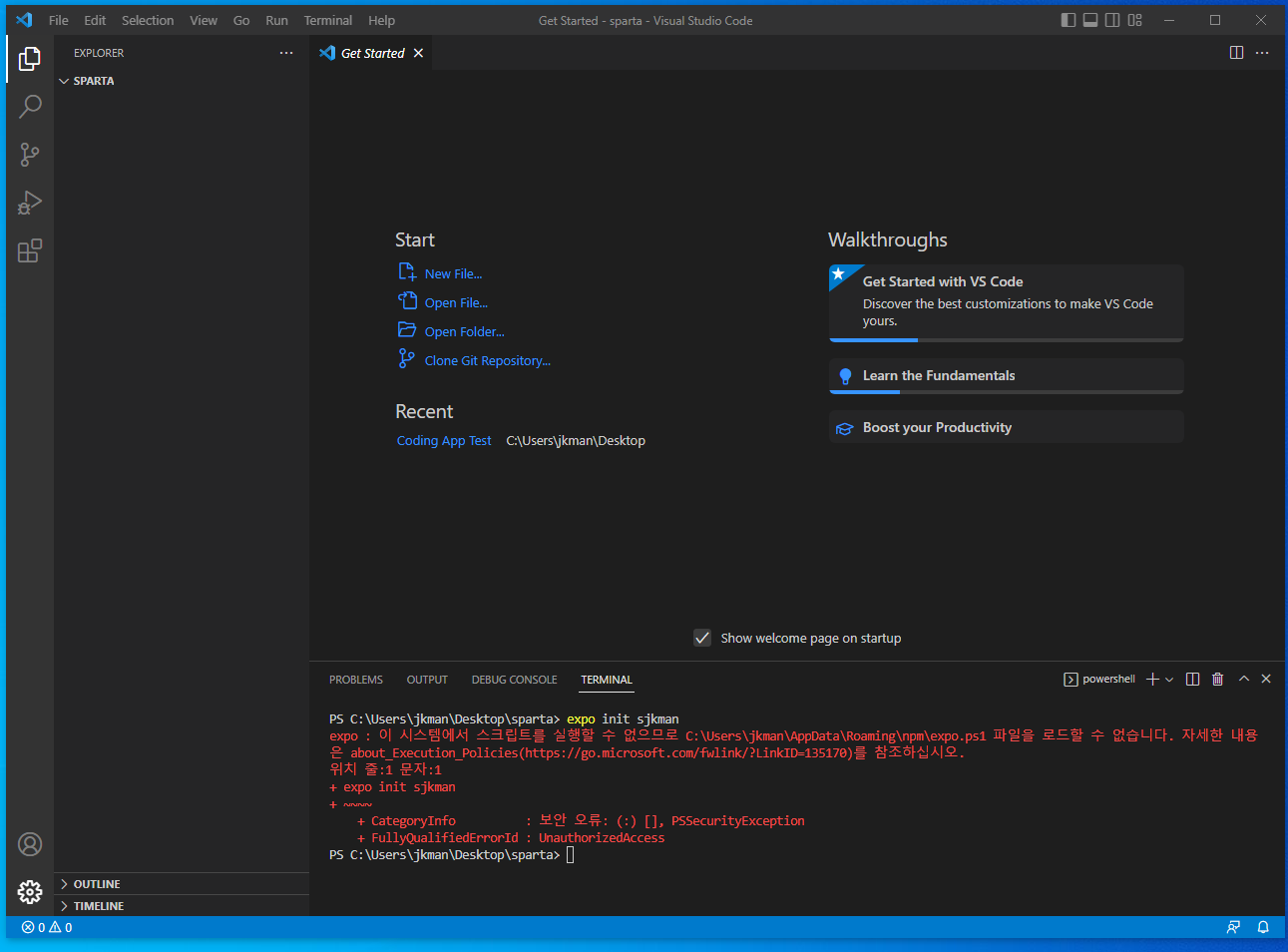This screenshot has height=952, width=1288.
Task: Click the Walkthroughs heading
Action: click(888, 240)
